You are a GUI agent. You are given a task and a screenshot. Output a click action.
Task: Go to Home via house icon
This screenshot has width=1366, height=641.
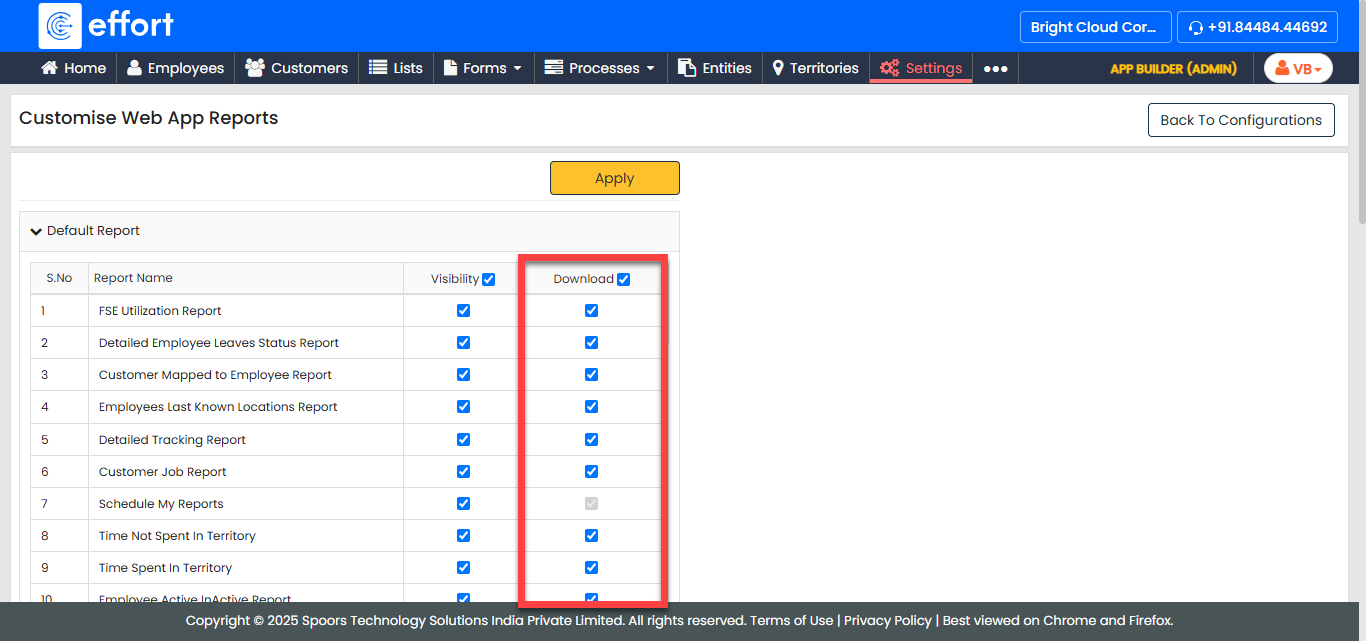[49, 68]
